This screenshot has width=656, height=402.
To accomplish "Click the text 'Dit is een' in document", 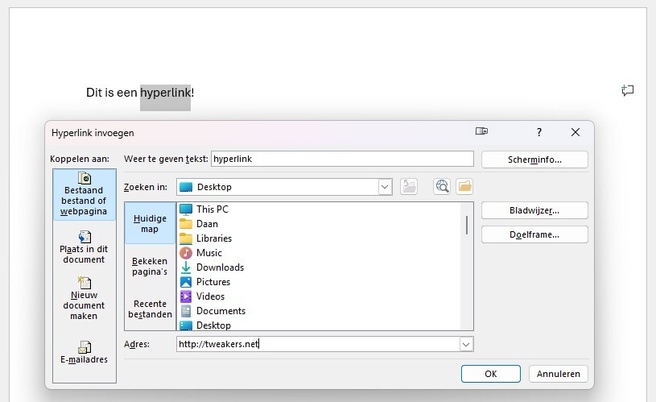I will (111, 93).
